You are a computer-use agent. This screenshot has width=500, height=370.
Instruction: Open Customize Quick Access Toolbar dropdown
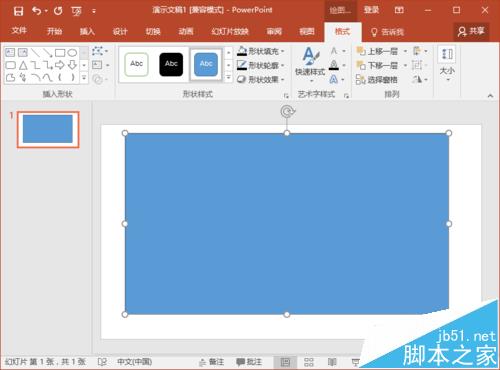pos(94,11)
